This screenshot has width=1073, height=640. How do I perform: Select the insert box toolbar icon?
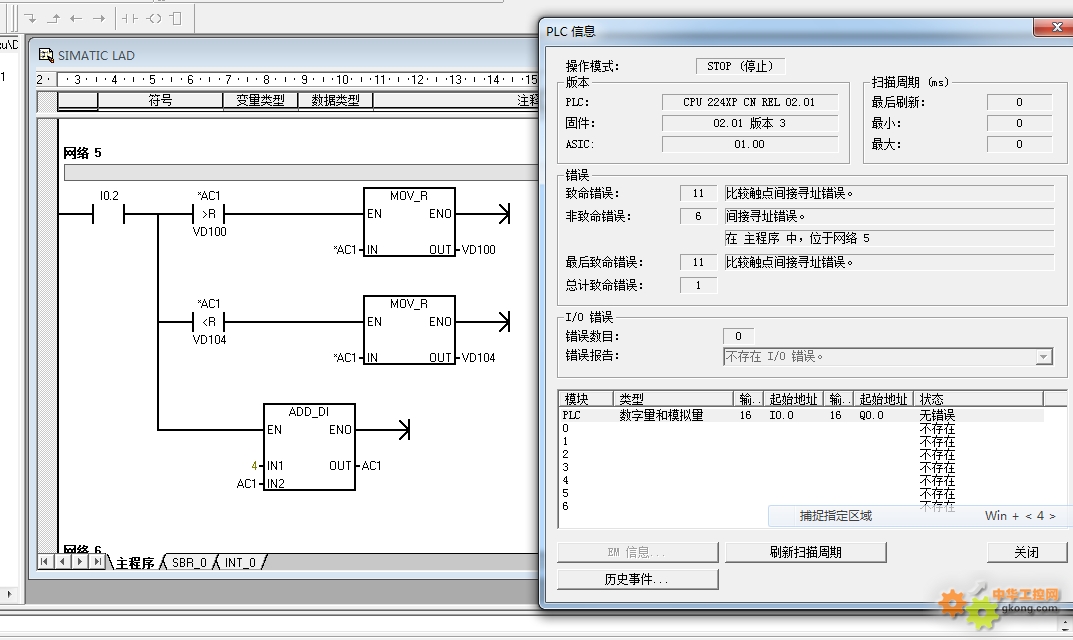pyautogui.click(x=176, y=18)
